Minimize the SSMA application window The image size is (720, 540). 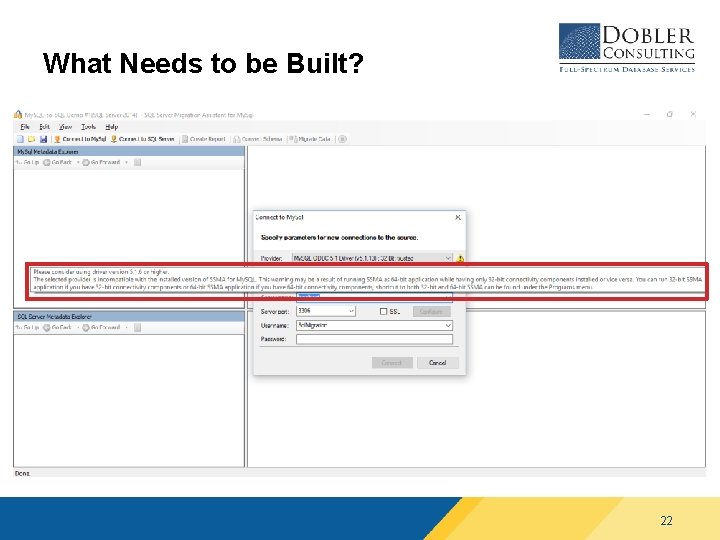[647, 114]
